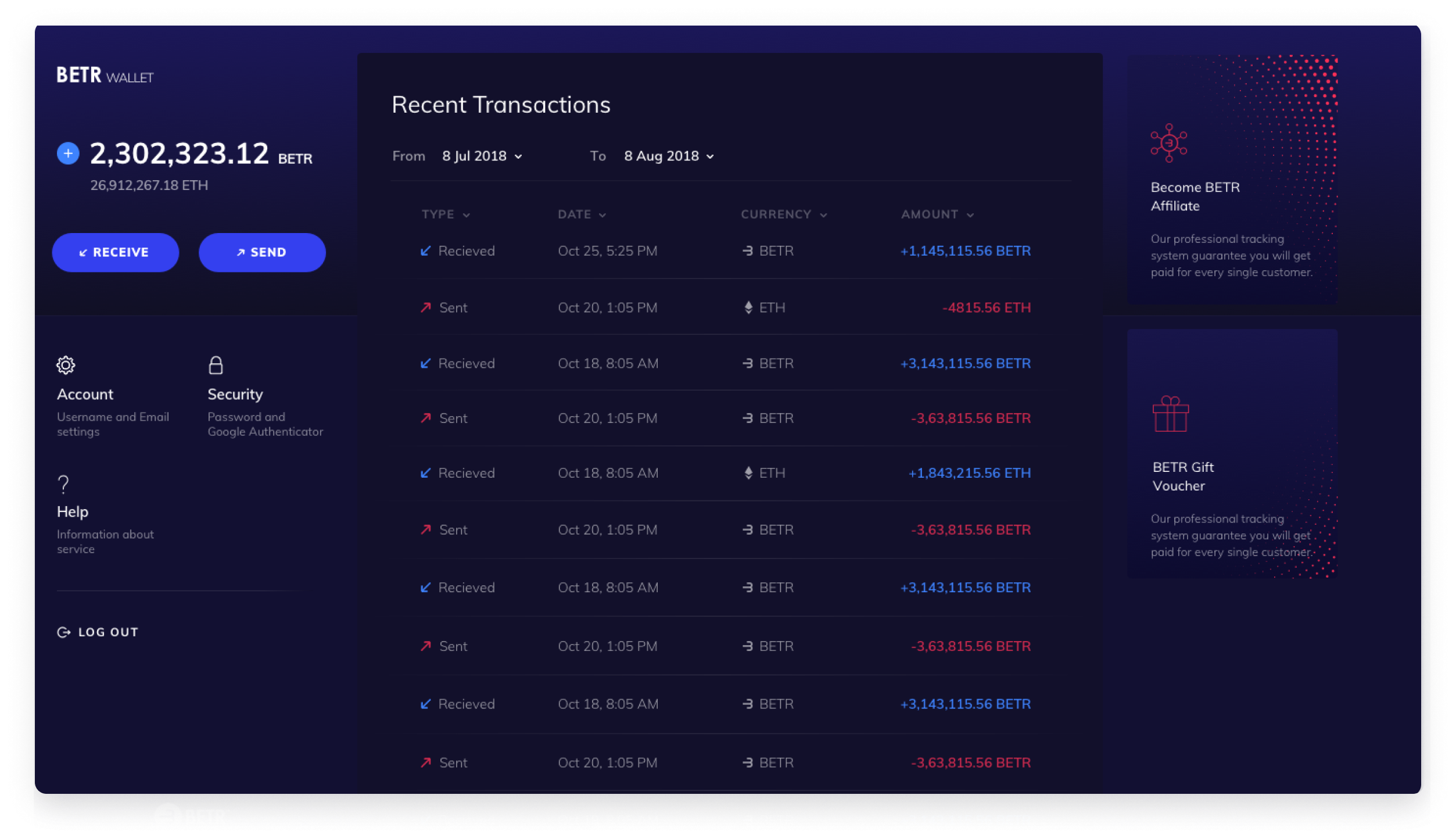1456x838 pixels.
Task: Open Help information menu item
Action: click(73, 512)
